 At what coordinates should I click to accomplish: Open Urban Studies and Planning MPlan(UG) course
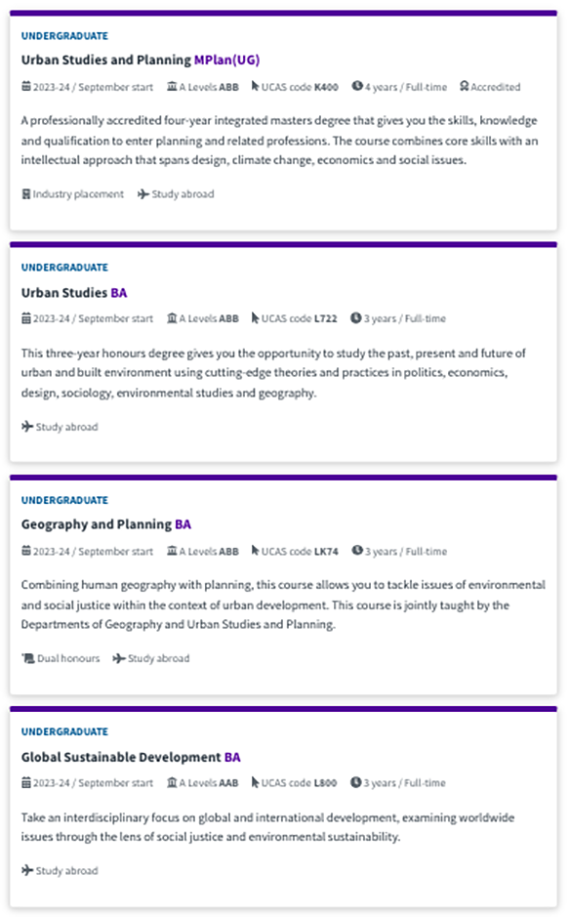point(140,60)
